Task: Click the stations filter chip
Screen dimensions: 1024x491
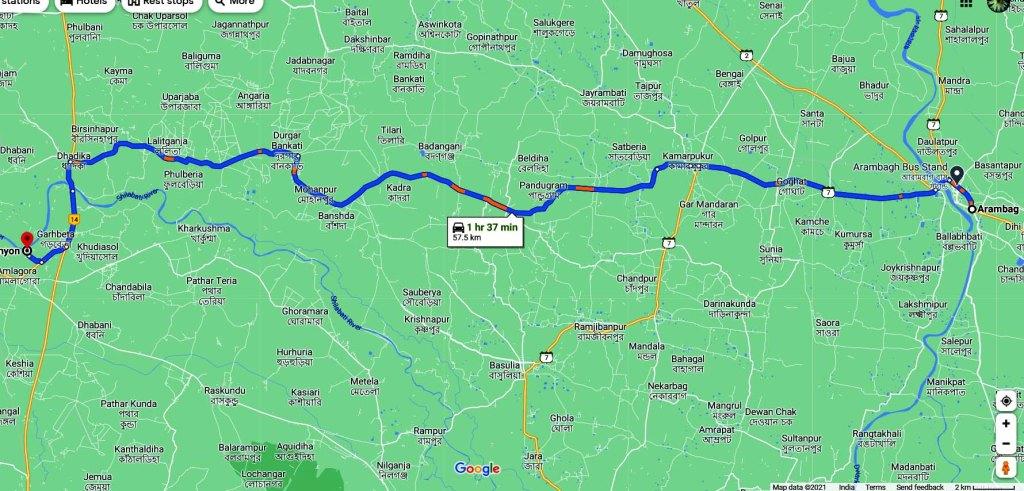Action: (22, 3)
